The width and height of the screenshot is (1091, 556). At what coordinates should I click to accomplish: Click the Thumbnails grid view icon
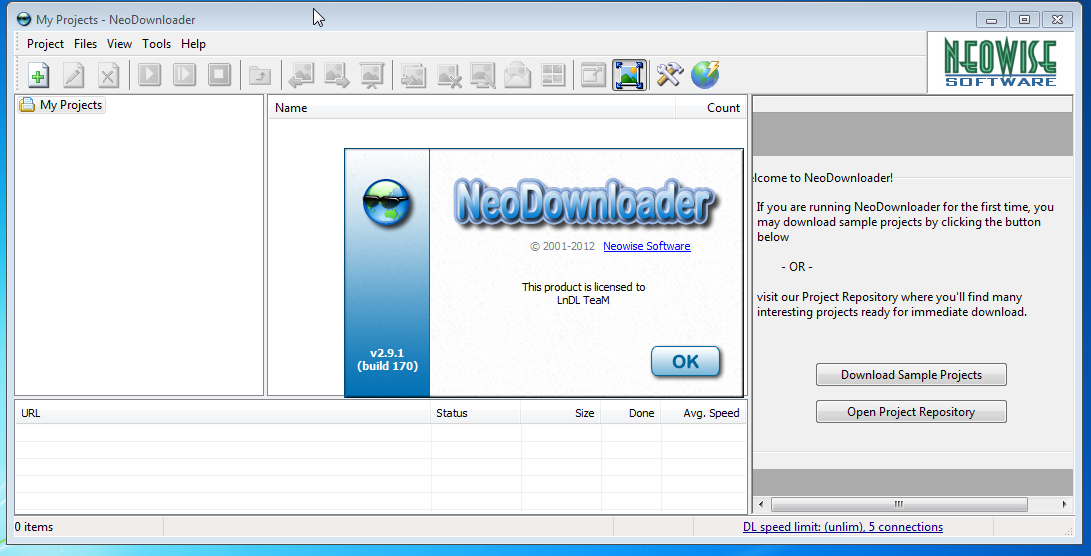coord(553,75)
